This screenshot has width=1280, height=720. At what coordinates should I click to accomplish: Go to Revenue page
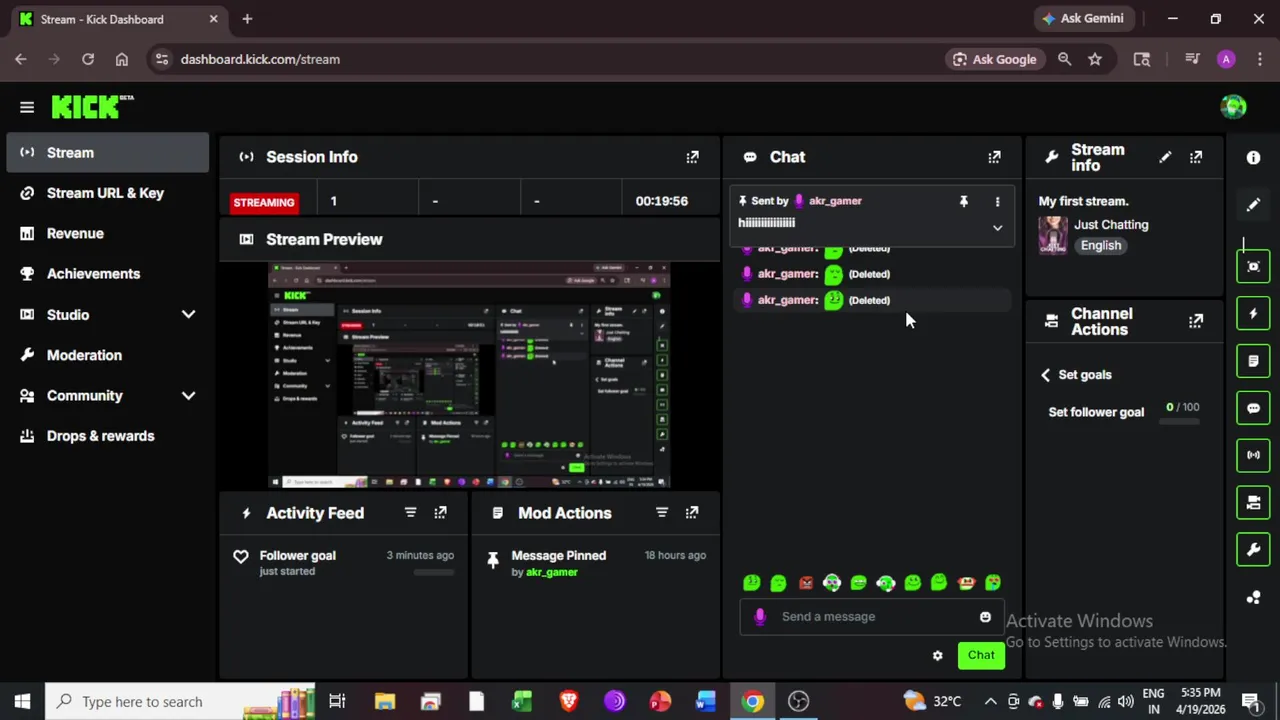108,234
